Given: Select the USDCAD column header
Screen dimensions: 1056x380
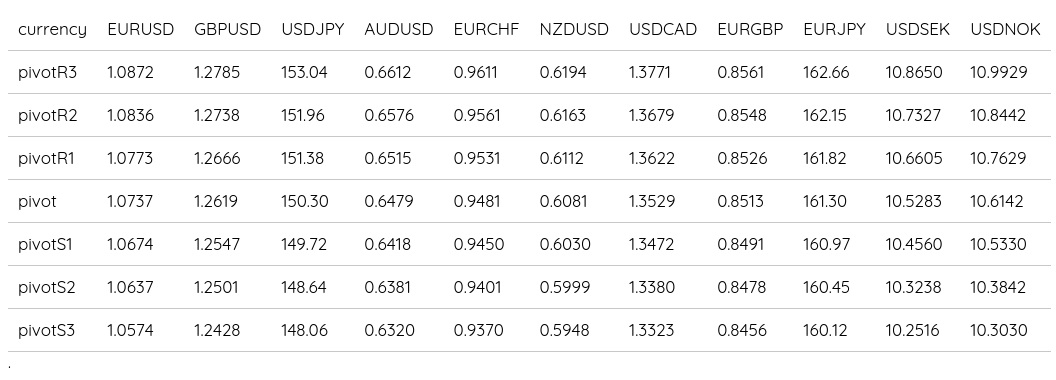Looking at the screenshot, I should click(x=663, y=30).
